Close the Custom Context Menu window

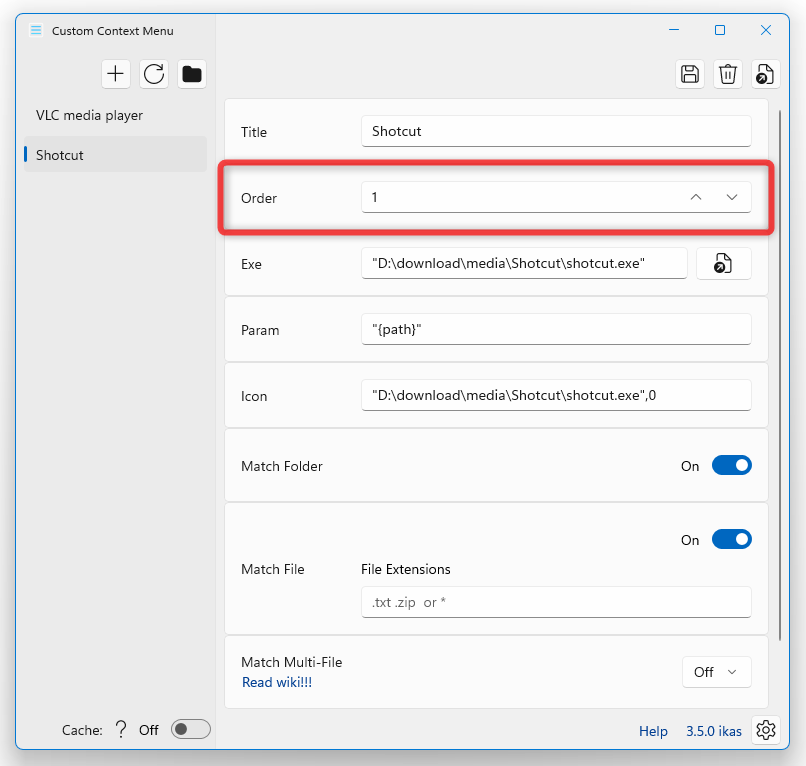[x=766, y=30]
